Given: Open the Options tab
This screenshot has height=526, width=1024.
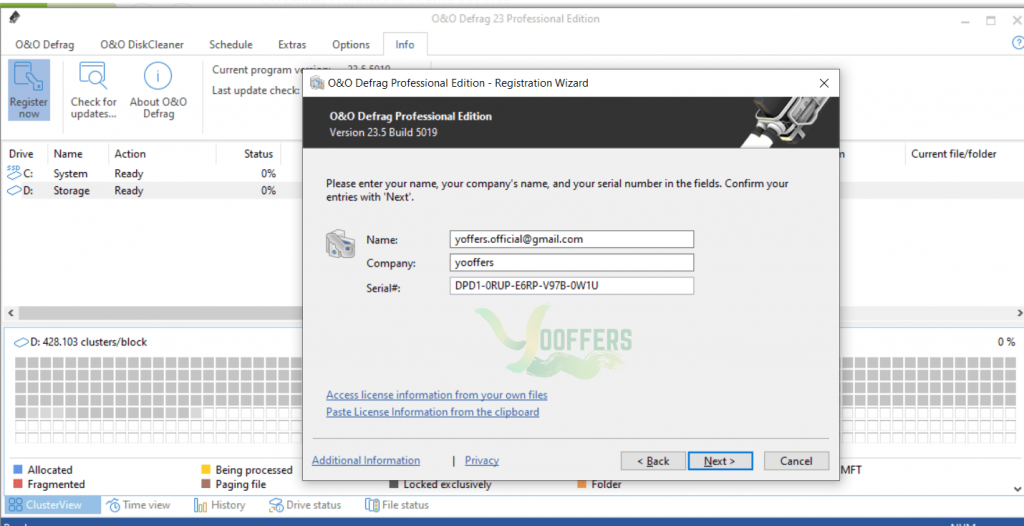Looking at the screenshot, I should coord(351,44).
